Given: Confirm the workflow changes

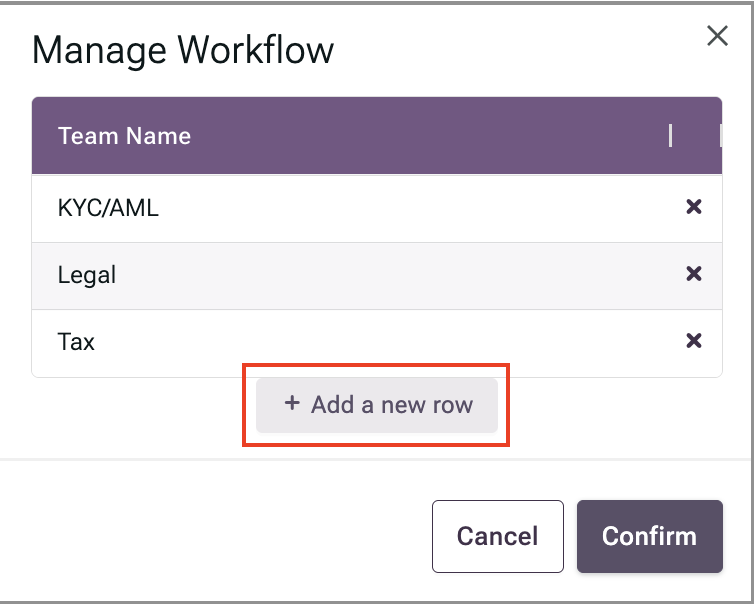Looking at the screenshot, I should pos(650,536).
